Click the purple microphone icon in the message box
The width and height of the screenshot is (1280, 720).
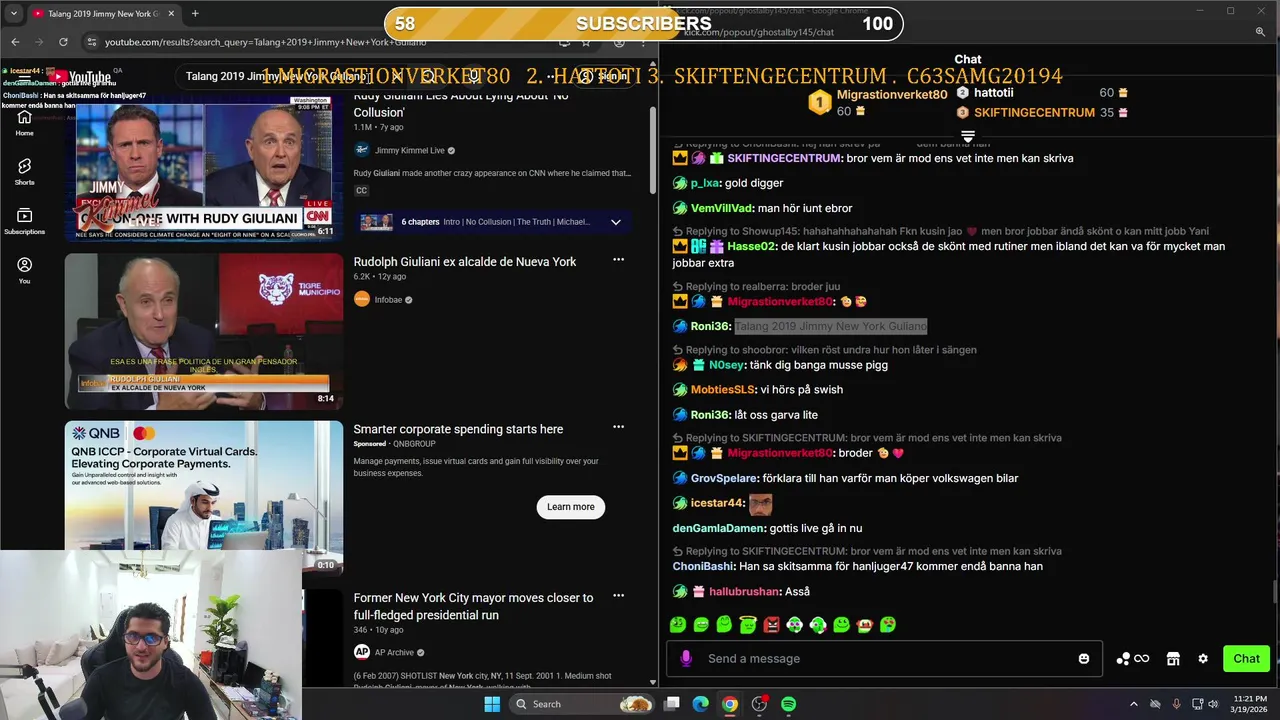point(686,658)
